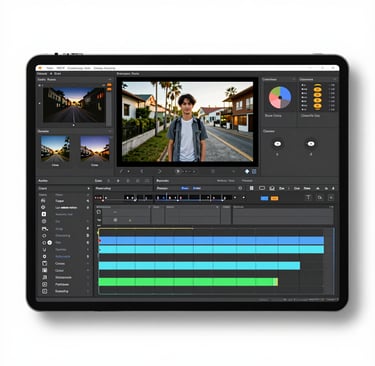Select the large dusk street clip thumbnail
375x366 pixels.
pyautogui.click(x=74, y=105)
